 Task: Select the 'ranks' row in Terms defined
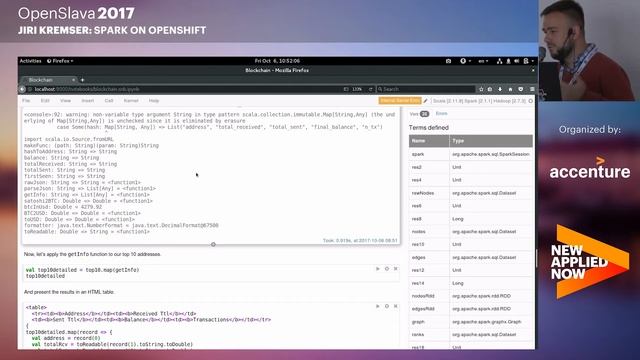coord(471,335)
